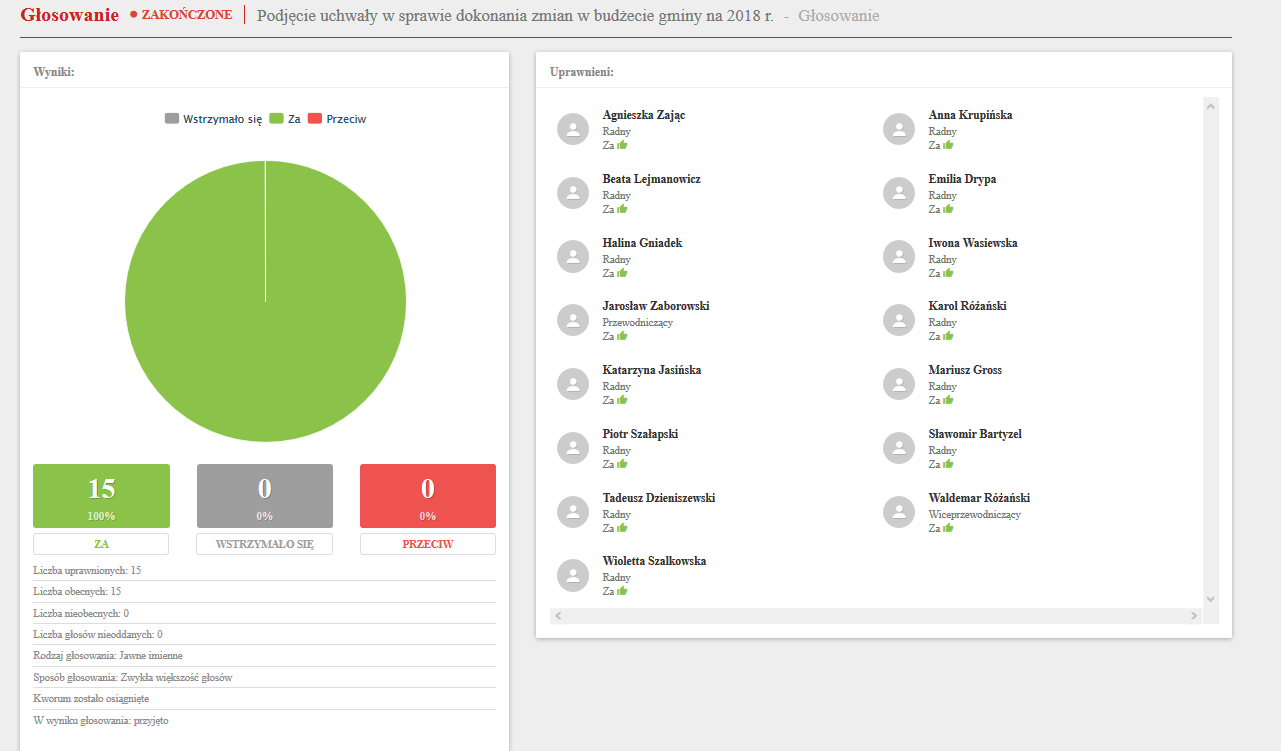1281x751 pixels.
Task: Toggle the 'Przeciw' legend entry
Action: point(337,119)
